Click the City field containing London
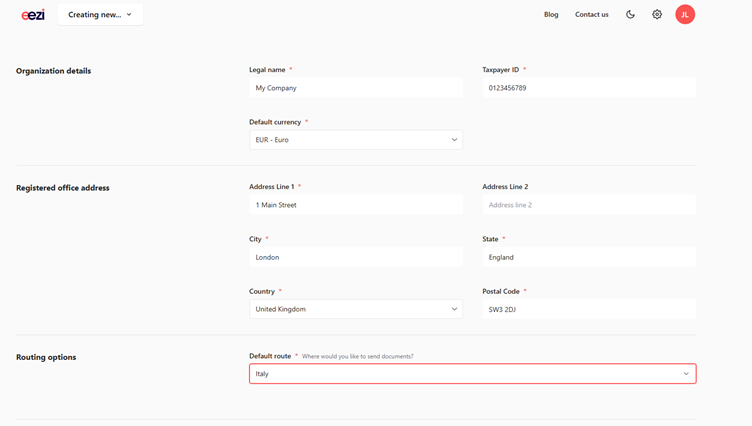The width and height of the screenshot is (752, 426). 356,257
